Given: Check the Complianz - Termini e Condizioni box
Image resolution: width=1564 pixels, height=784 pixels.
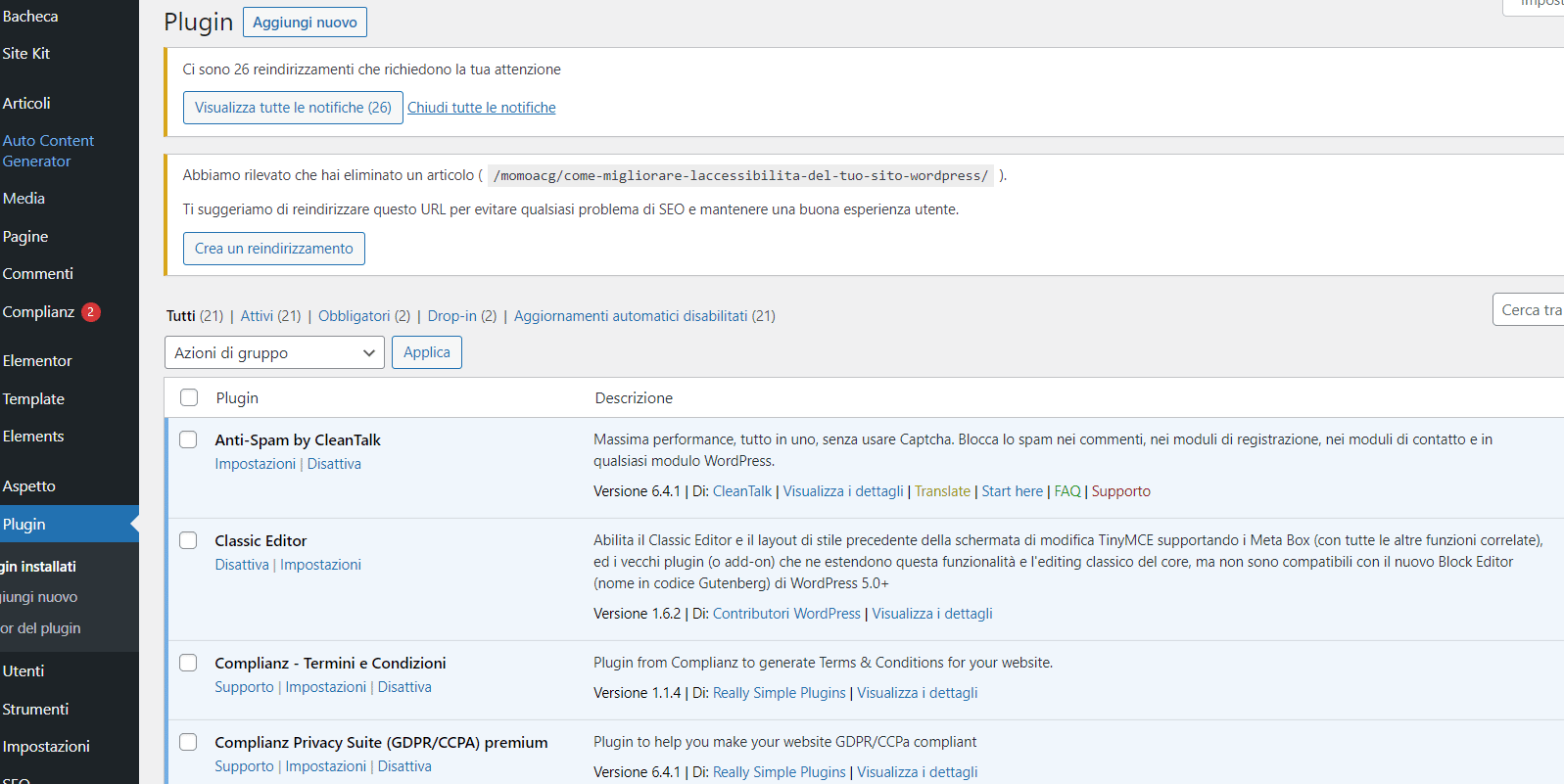Looking at the screenshot, I should click(x=188, y=663).
